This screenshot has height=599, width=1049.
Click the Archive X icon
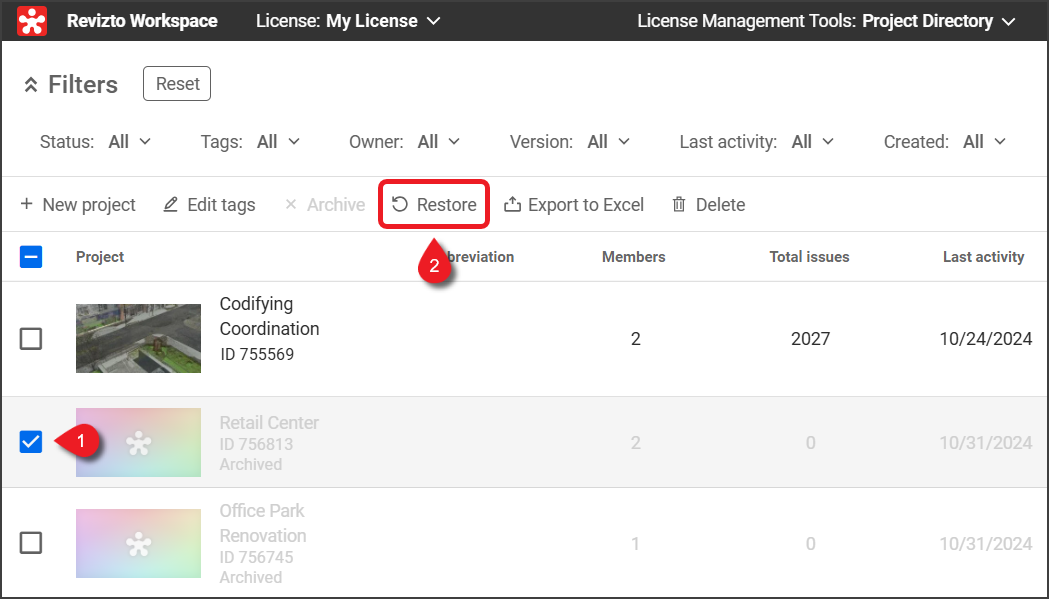coord(291,205)
